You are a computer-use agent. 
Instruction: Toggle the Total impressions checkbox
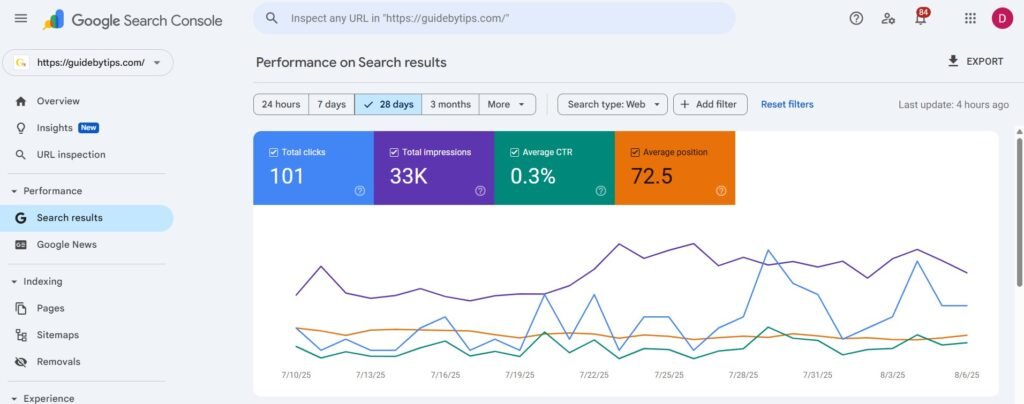coord(394,153)
